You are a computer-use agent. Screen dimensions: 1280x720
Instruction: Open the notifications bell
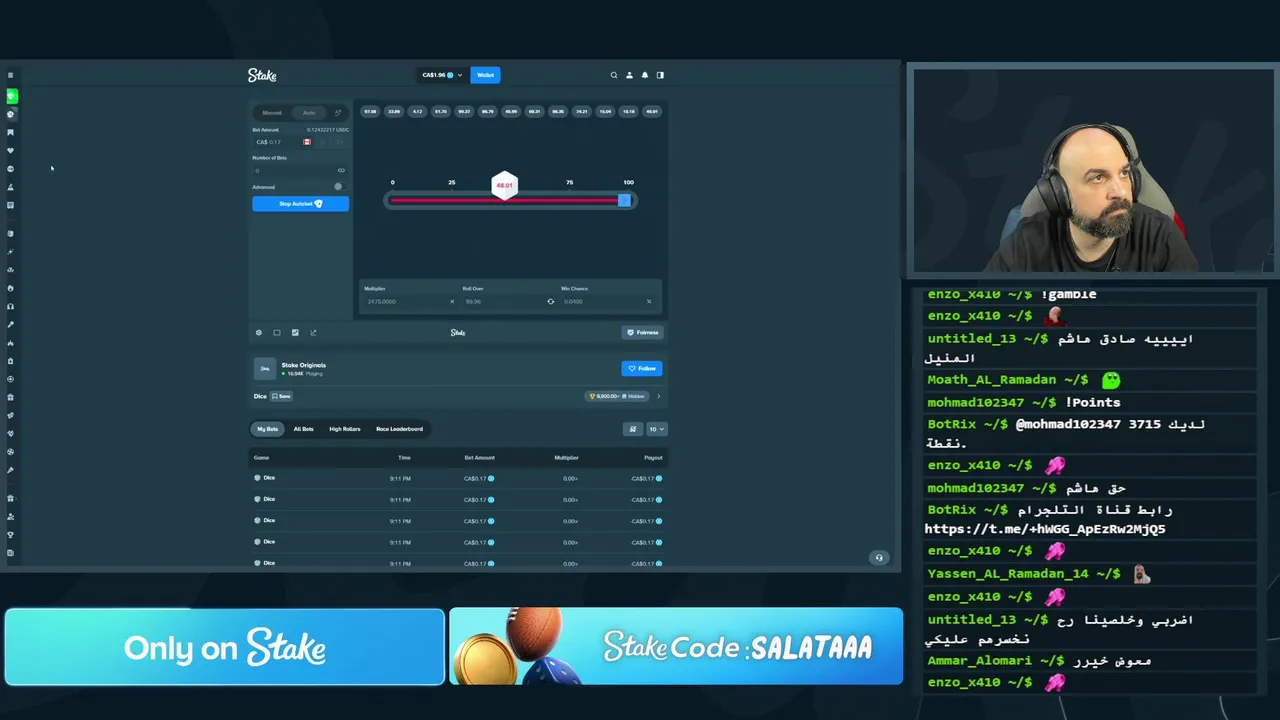point(645,75)
